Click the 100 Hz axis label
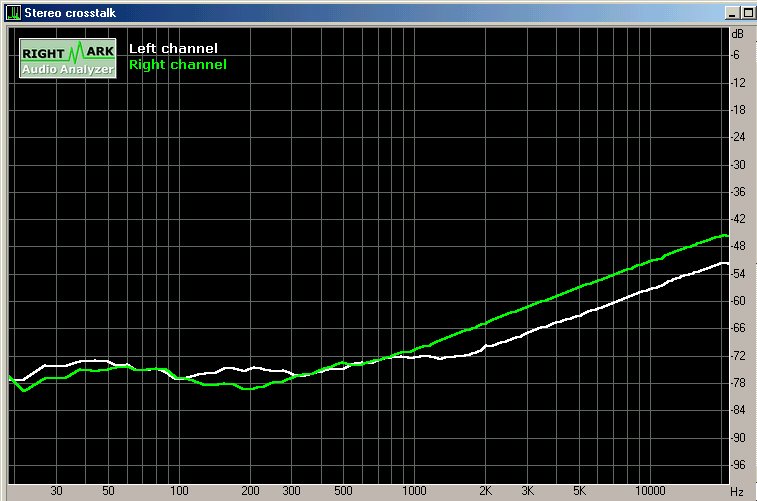The width and height of the screenshot is (757, 501). (179, 491)
